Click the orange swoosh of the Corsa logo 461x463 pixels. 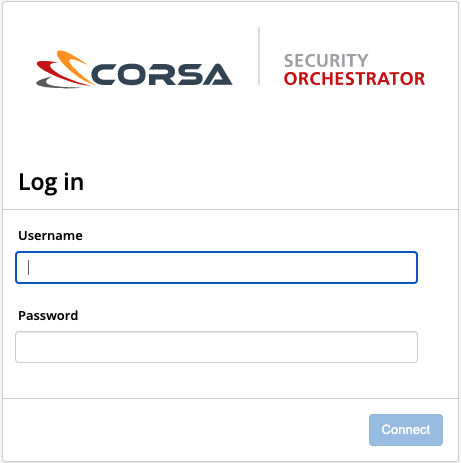click(x=73, y=65)
